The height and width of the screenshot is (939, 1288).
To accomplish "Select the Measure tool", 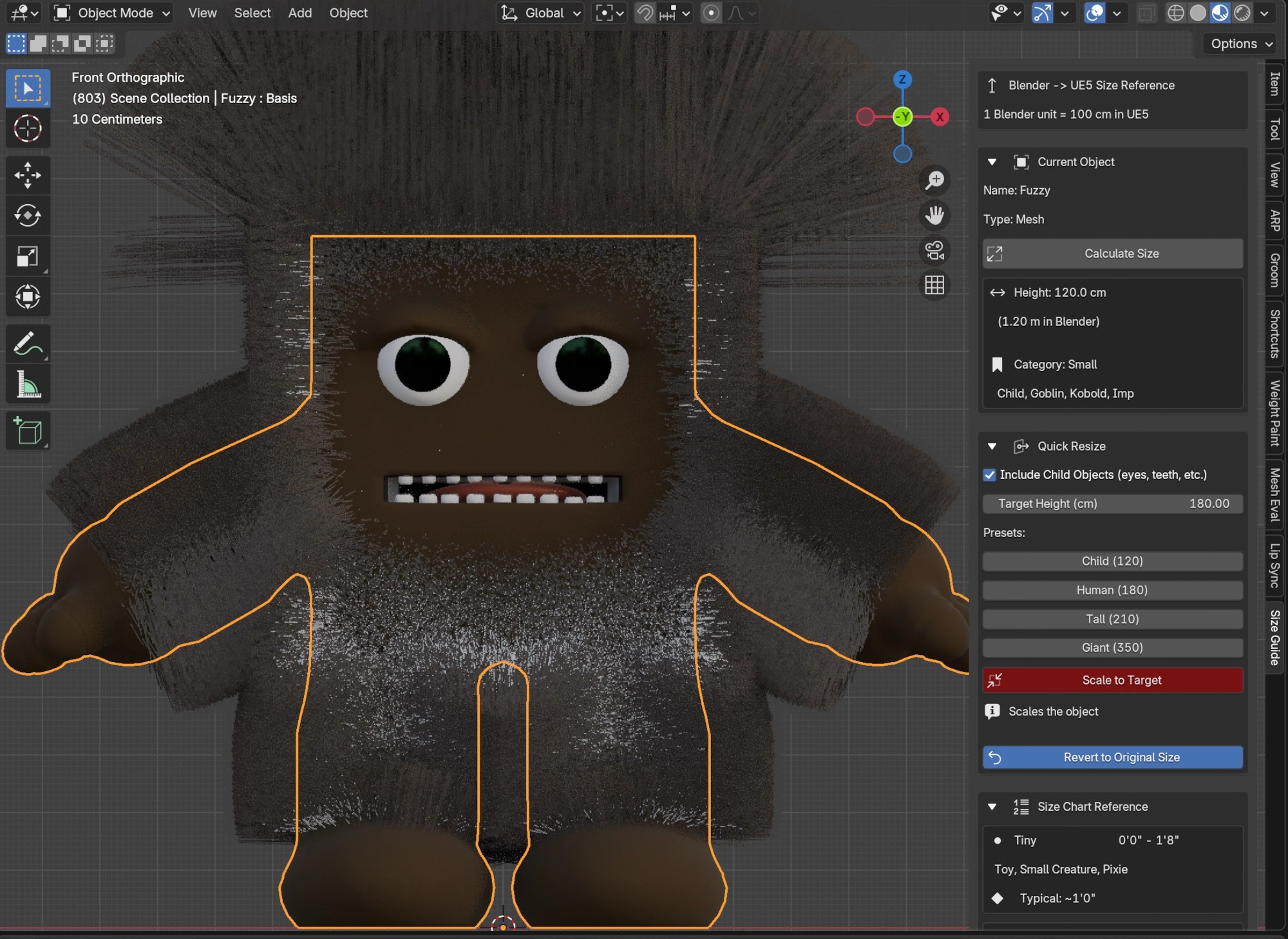I will pyautogui.click(x=28, y=384).
